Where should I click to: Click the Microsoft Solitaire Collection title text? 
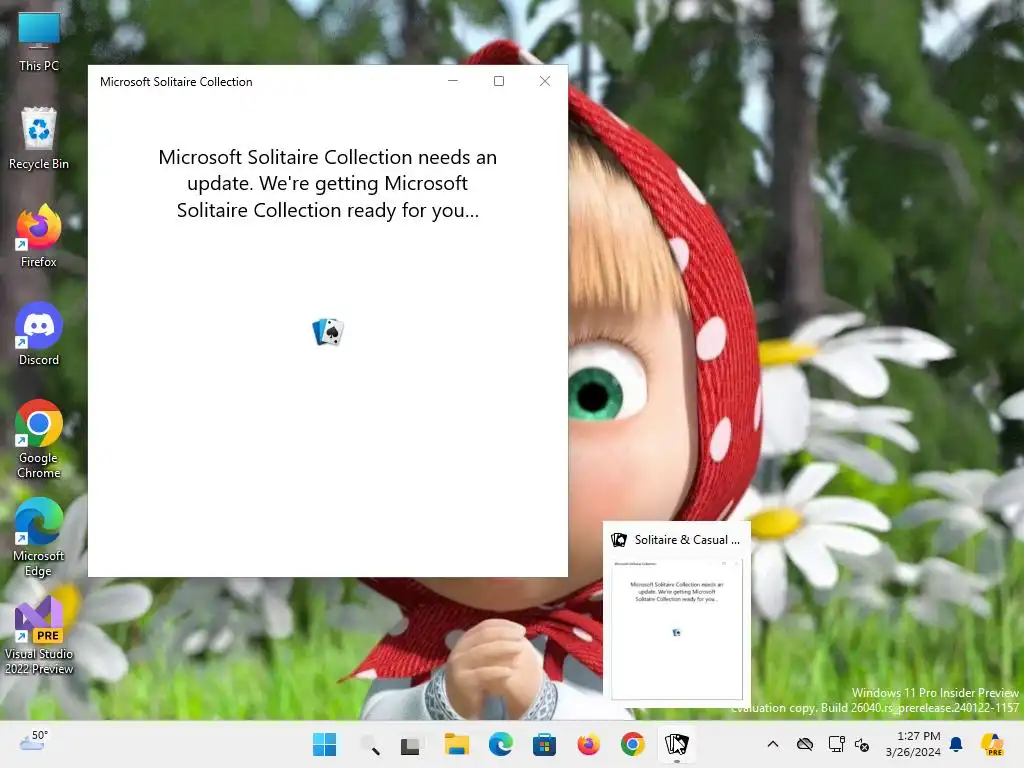(x=176, y=82)
